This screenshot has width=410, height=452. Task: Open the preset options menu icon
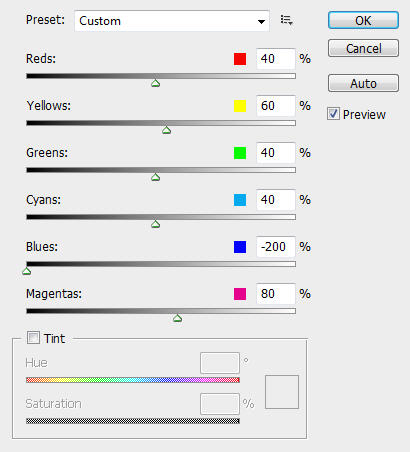point(286,20)
